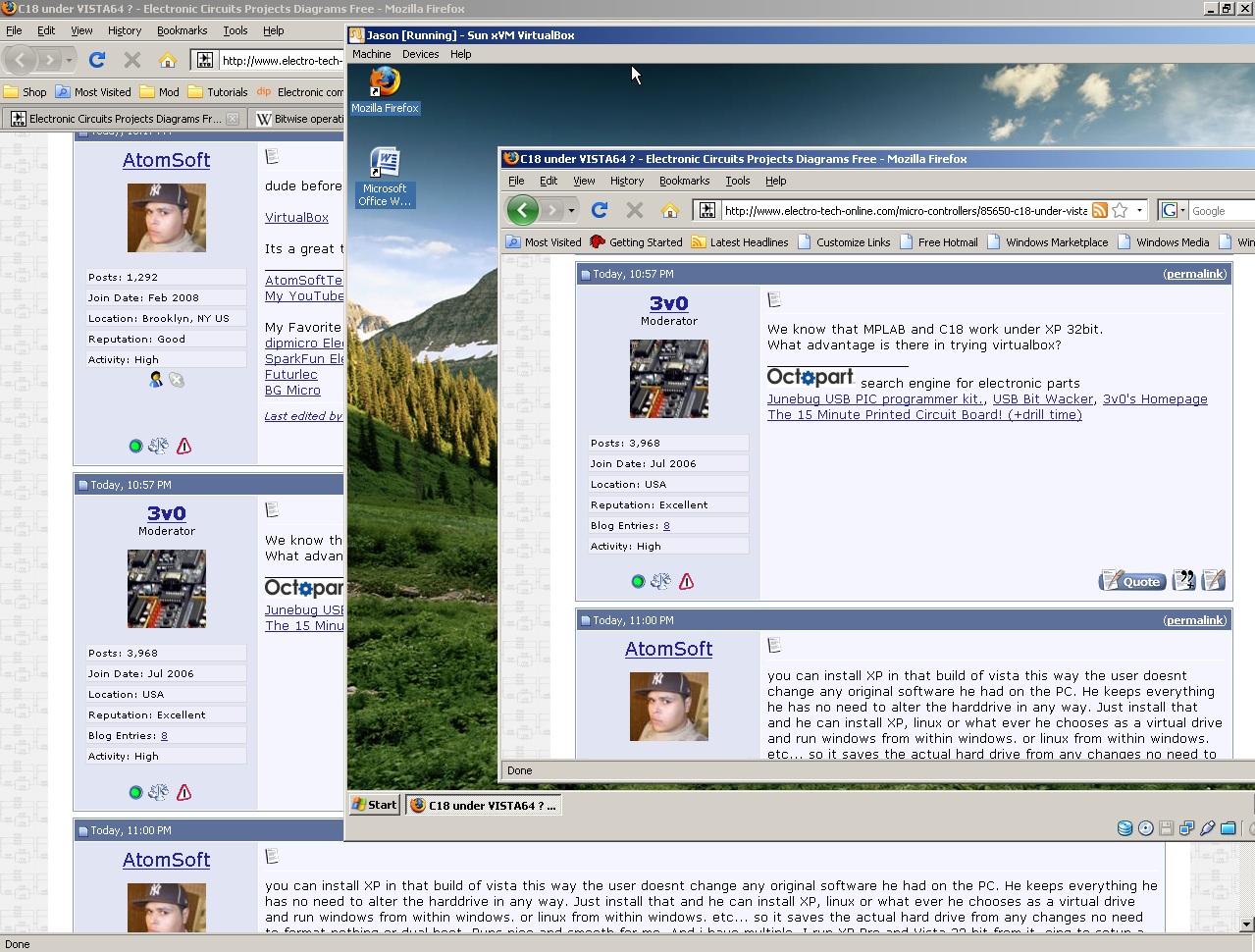Report 3v0's post in the guest Firefox
The width and height of the screenshot is (1255, 952).
687,581
